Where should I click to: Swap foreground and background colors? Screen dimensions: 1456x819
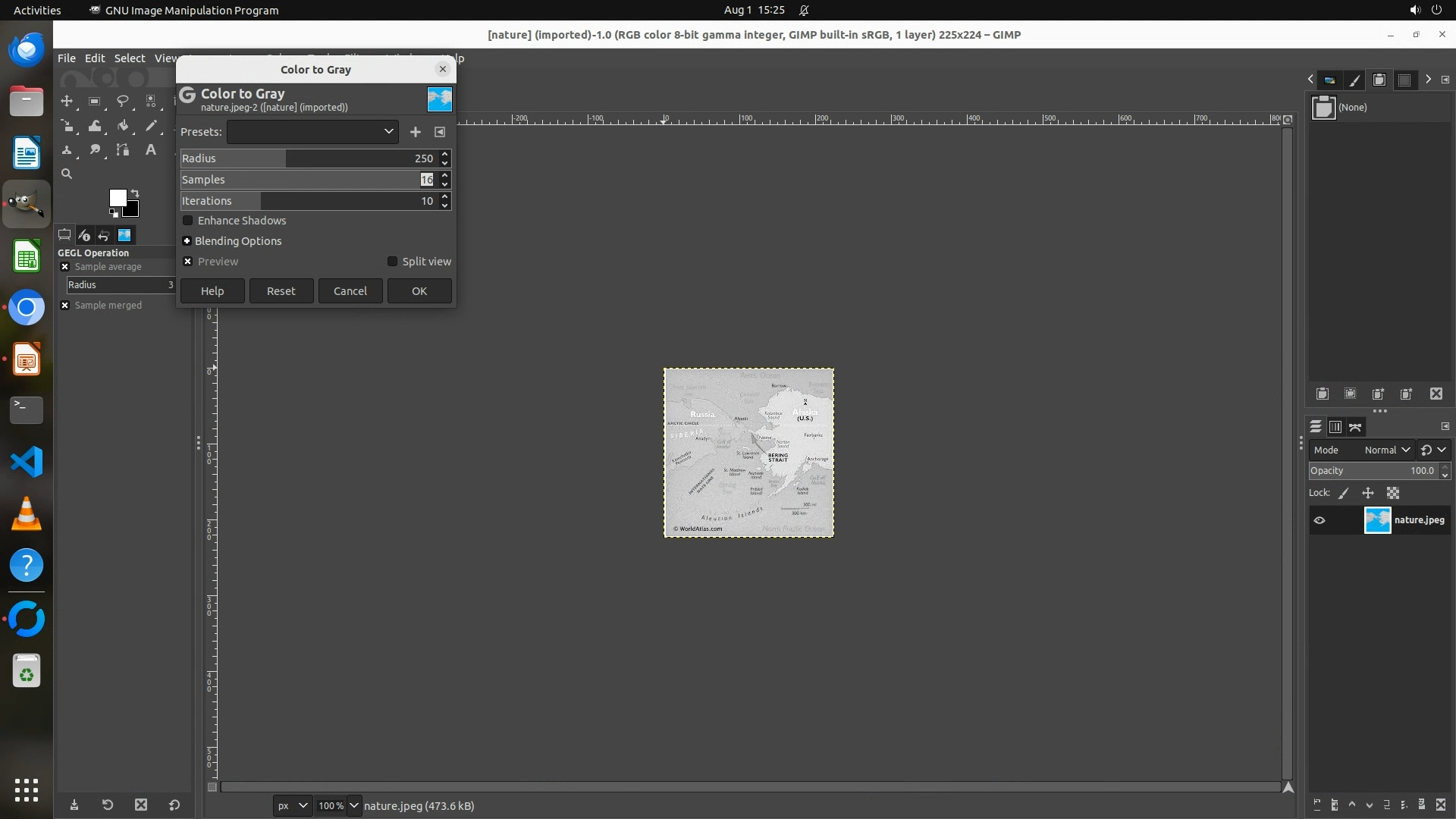click(x=135, y=193)
